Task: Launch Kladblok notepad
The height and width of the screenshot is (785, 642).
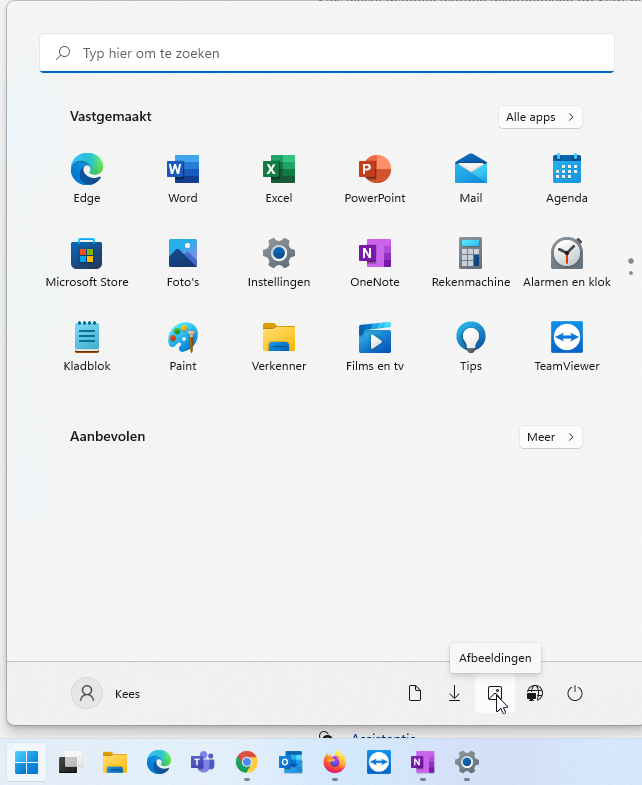Action: (x=87, y=346)
